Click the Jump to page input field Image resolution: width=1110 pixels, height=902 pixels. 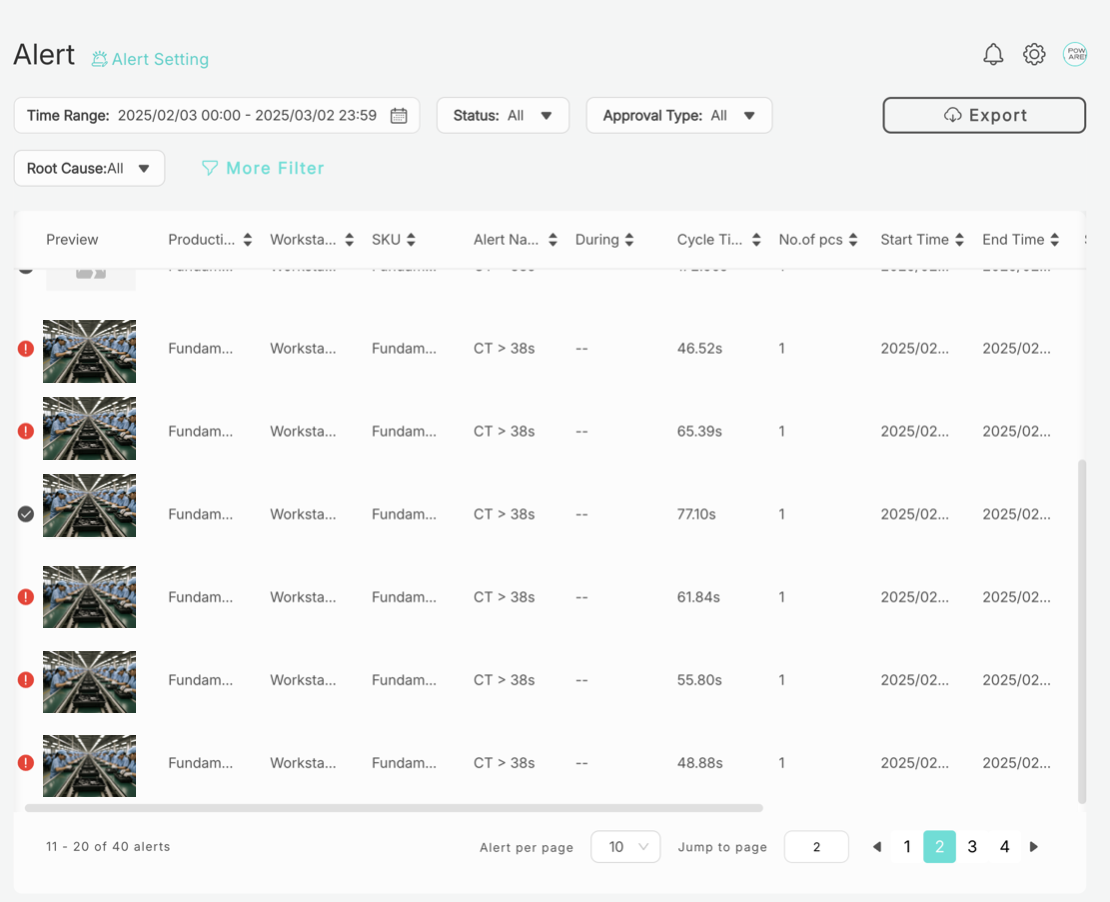pos(816,846)
